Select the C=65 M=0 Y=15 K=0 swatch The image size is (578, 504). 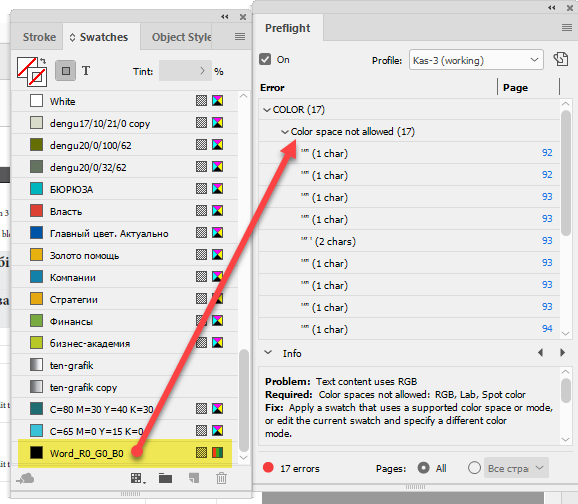[x=125, y=431]
